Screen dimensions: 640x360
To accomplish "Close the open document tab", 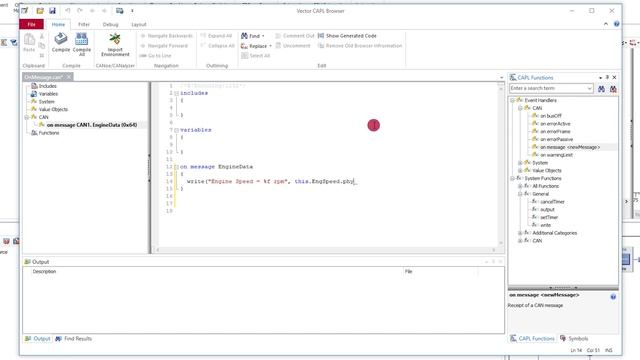I will point(69,77).
